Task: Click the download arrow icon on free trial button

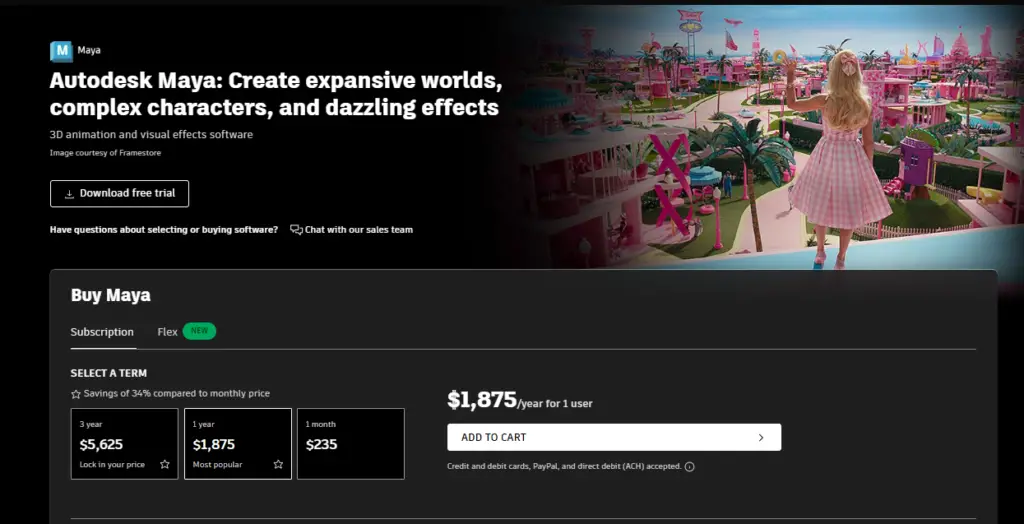Action: coord(69,194)
